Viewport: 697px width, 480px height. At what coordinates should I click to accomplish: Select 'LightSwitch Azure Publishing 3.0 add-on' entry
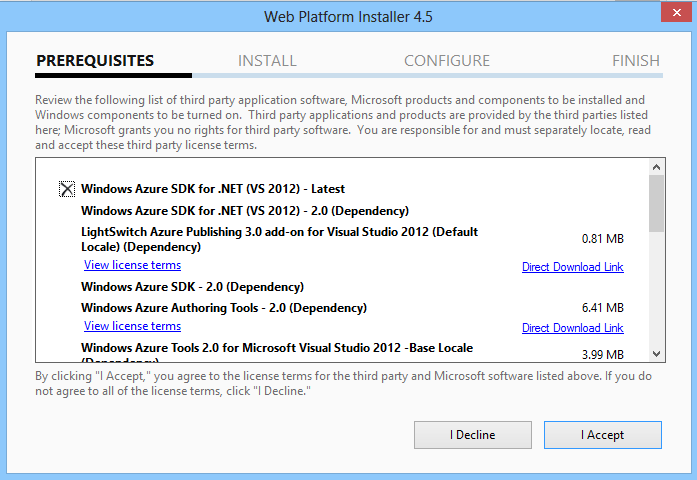pyautogui.click(x=280, y=239)
